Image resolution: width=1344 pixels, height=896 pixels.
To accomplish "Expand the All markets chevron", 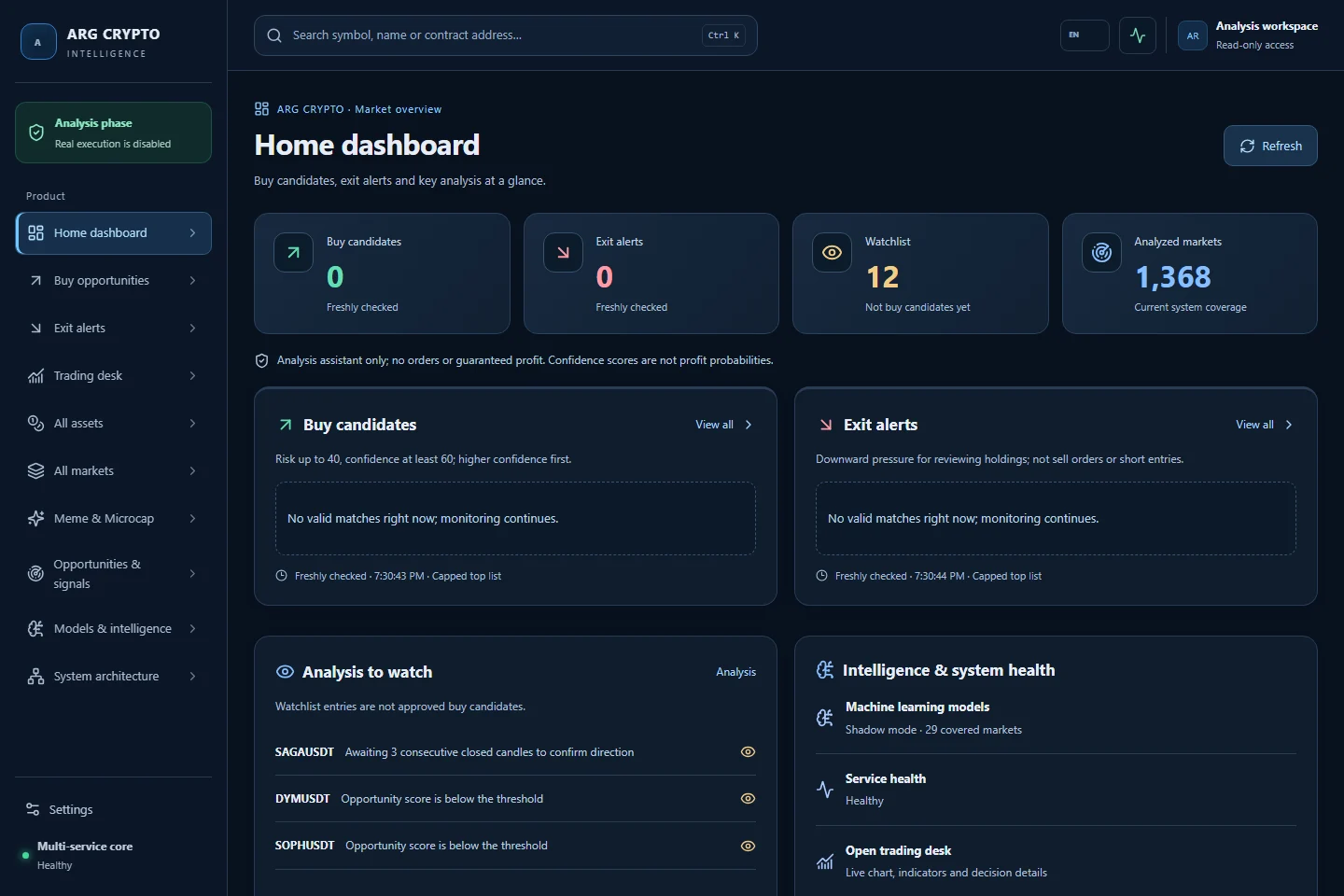I will pyautogui.click(x=192, y=471).
